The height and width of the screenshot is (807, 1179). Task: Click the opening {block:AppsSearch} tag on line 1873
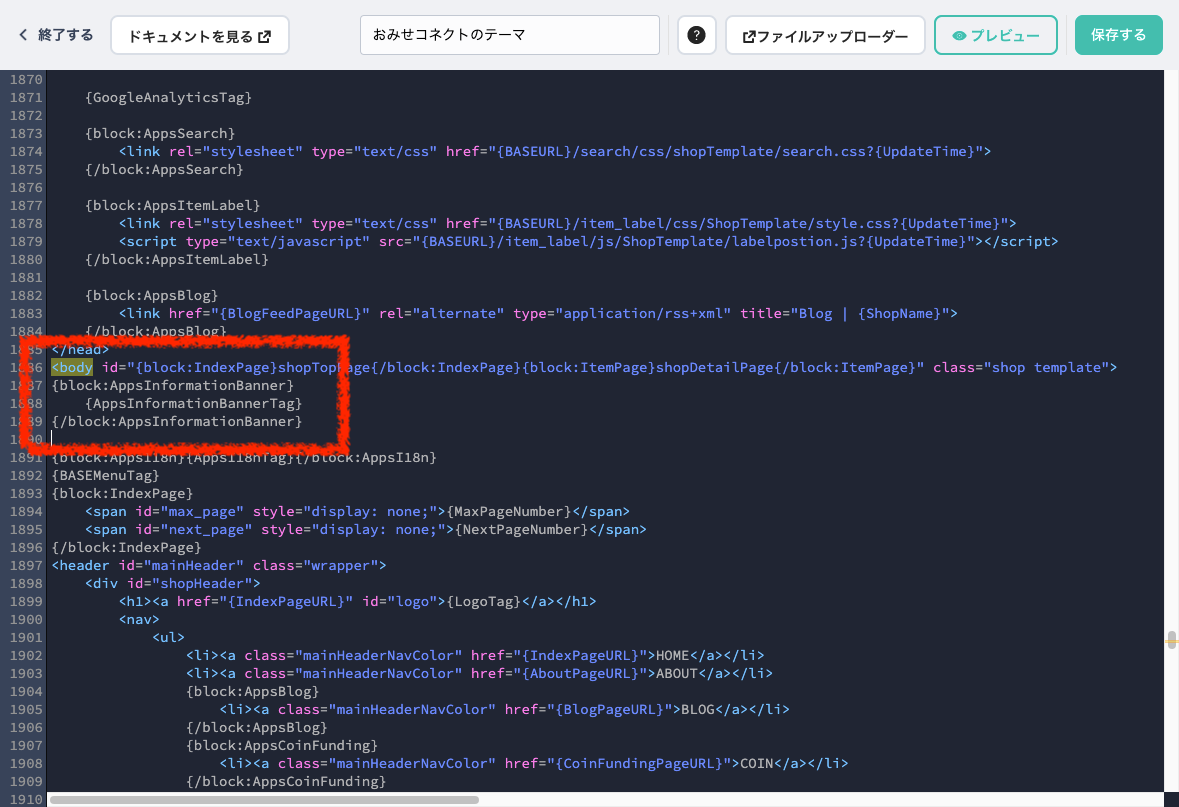click(x=160, y=133)
